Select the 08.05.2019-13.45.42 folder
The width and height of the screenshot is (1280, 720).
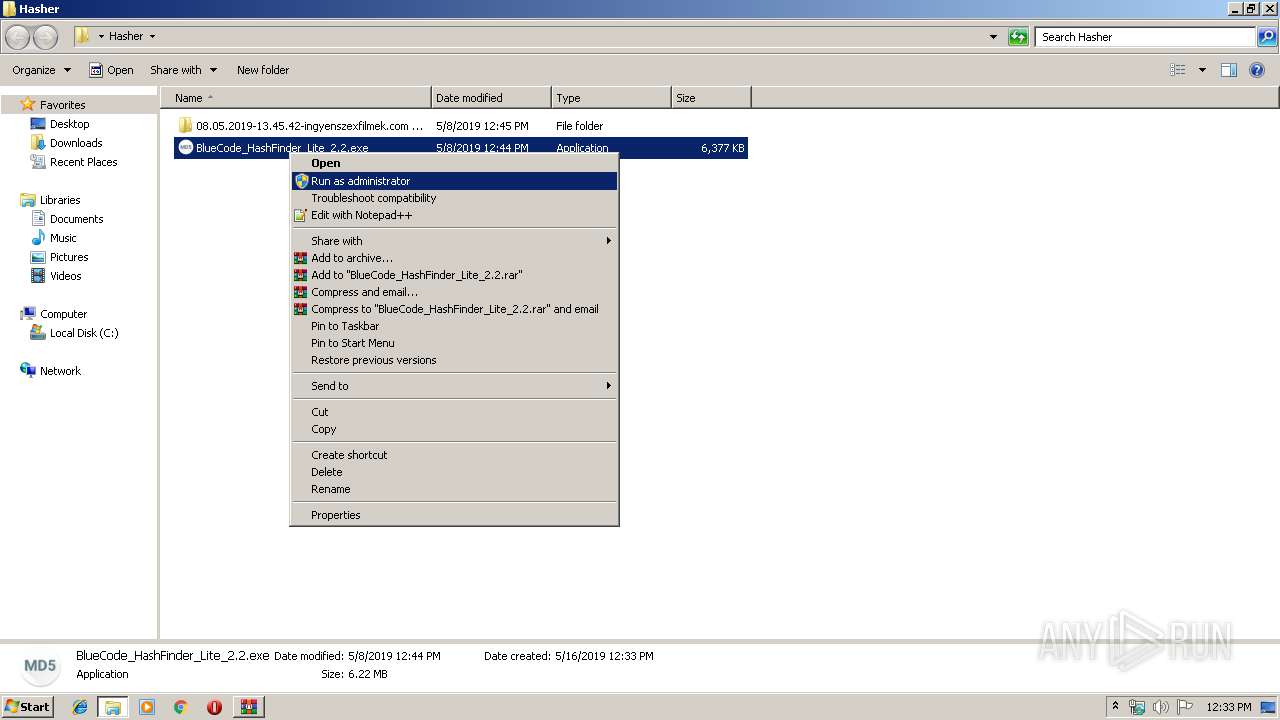click(310, 126)
